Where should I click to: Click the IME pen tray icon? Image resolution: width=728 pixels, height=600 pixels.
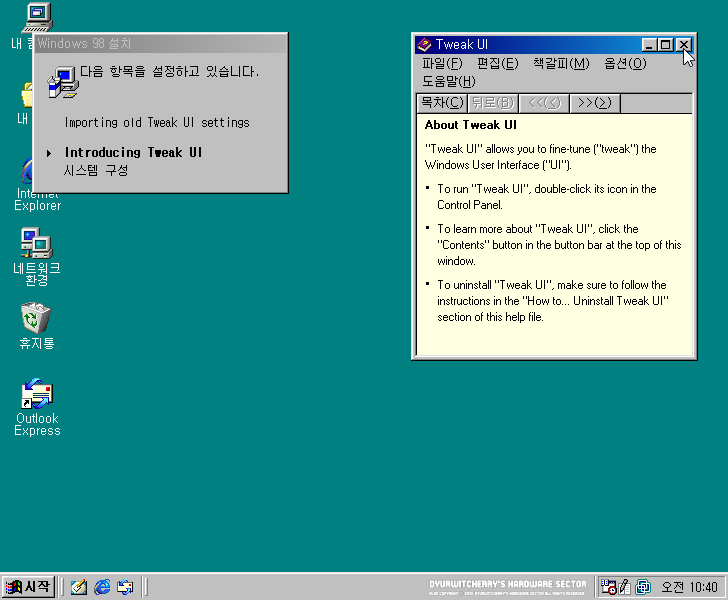coord(625,587)
